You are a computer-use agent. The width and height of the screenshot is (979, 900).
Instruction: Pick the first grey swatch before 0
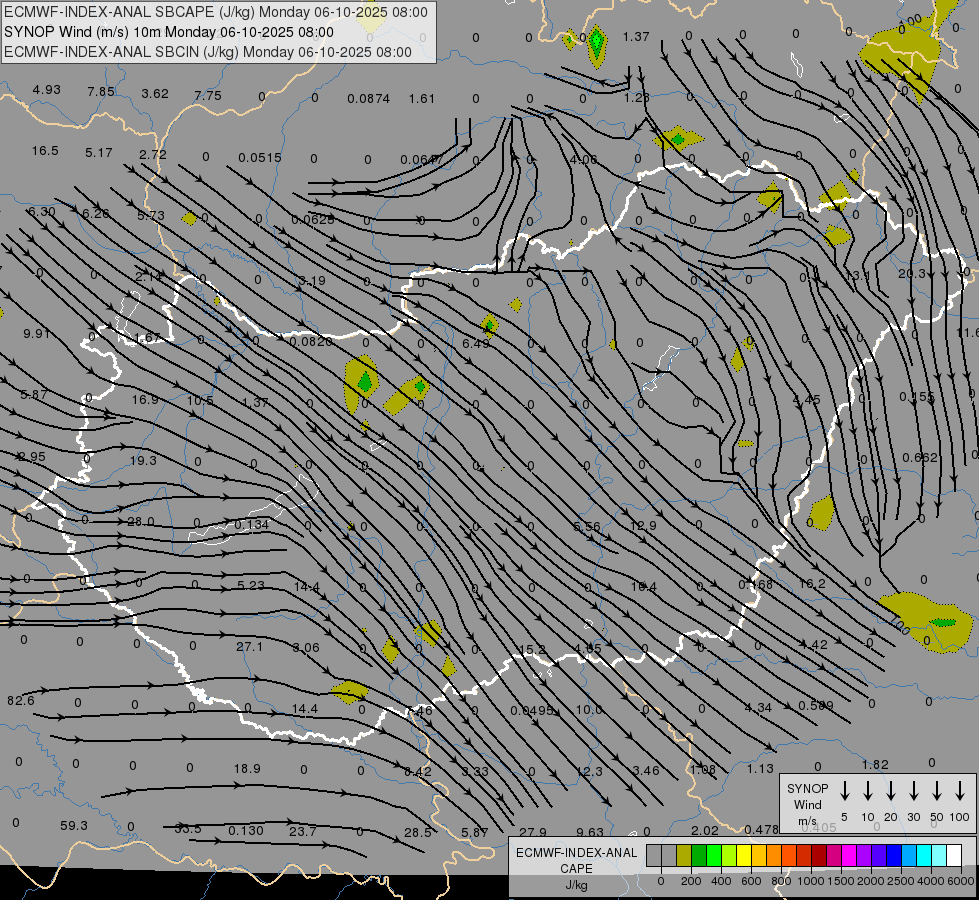654,855
